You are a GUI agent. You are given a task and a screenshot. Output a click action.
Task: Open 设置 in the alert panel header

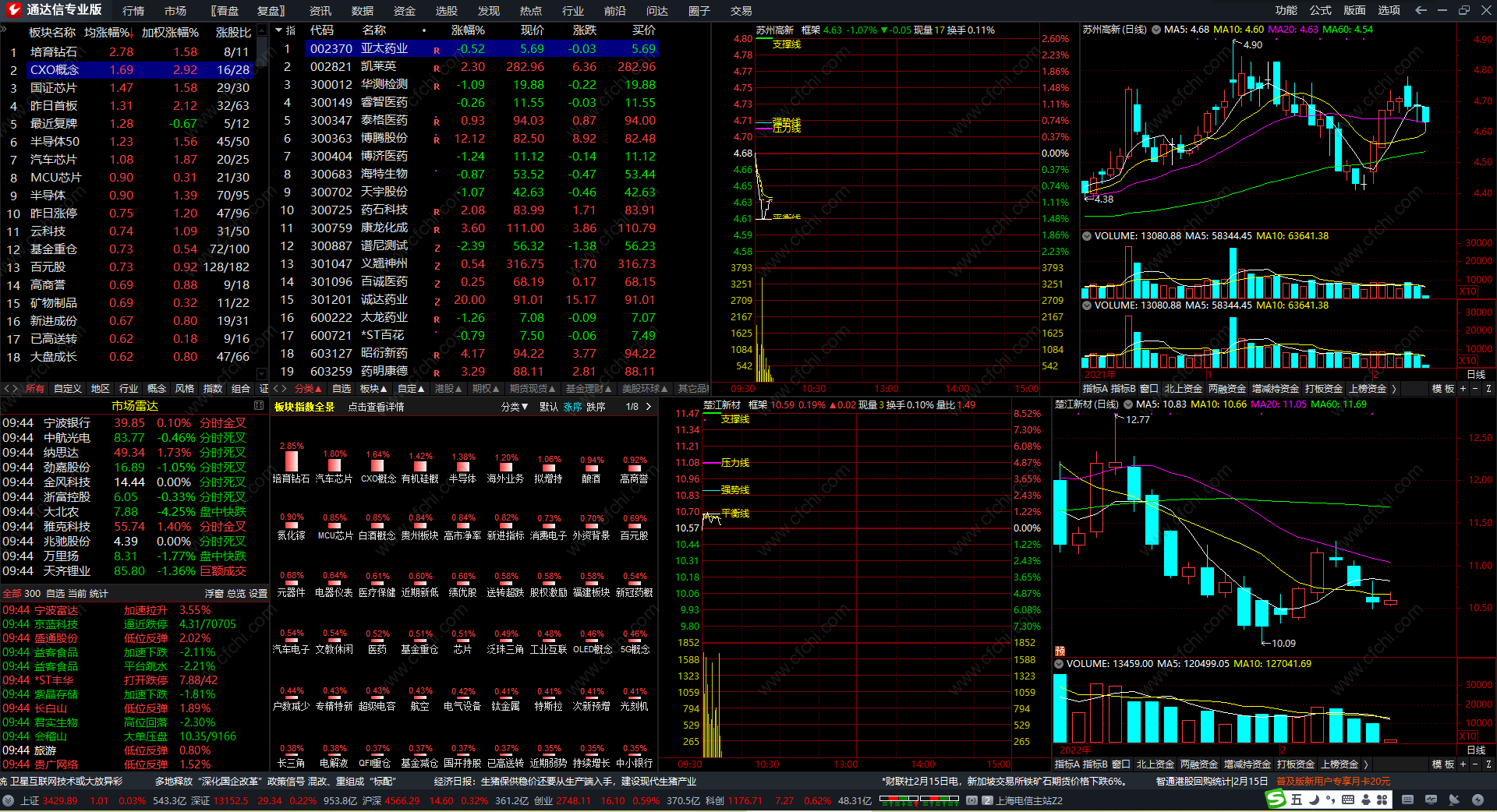(258, 594)
